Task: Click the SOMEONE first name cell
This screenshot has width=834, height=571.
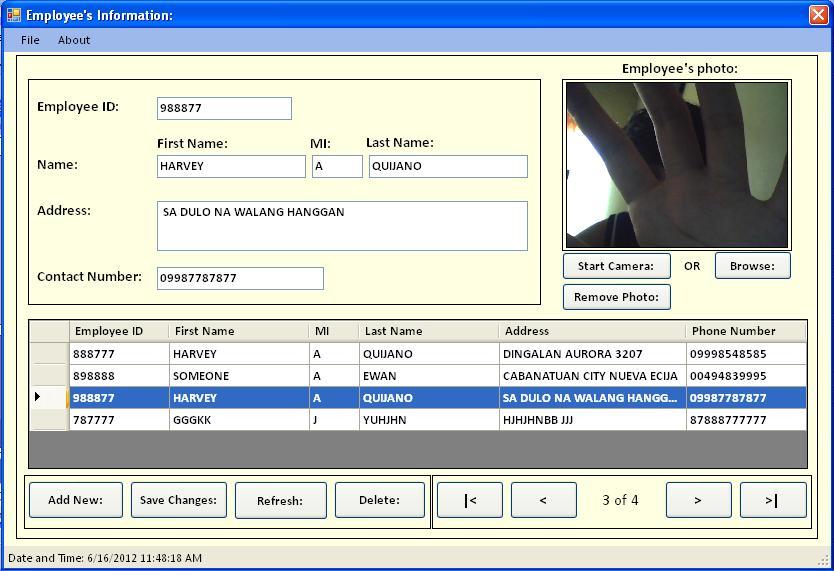Action: pyautogui.click(x=239, y=376)
